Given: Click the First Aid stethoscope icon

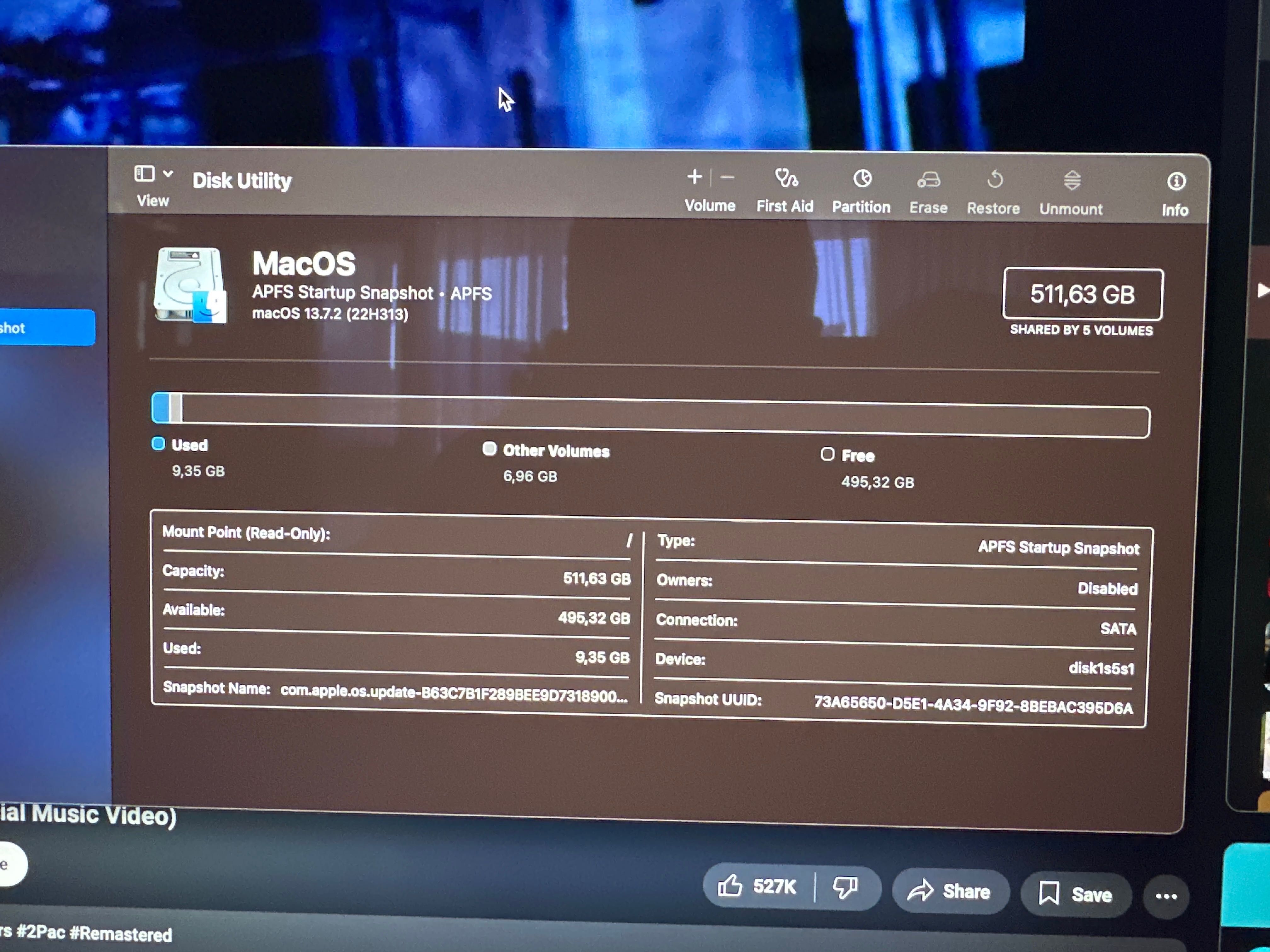Looking at the screenshot, I should [786, 178].
